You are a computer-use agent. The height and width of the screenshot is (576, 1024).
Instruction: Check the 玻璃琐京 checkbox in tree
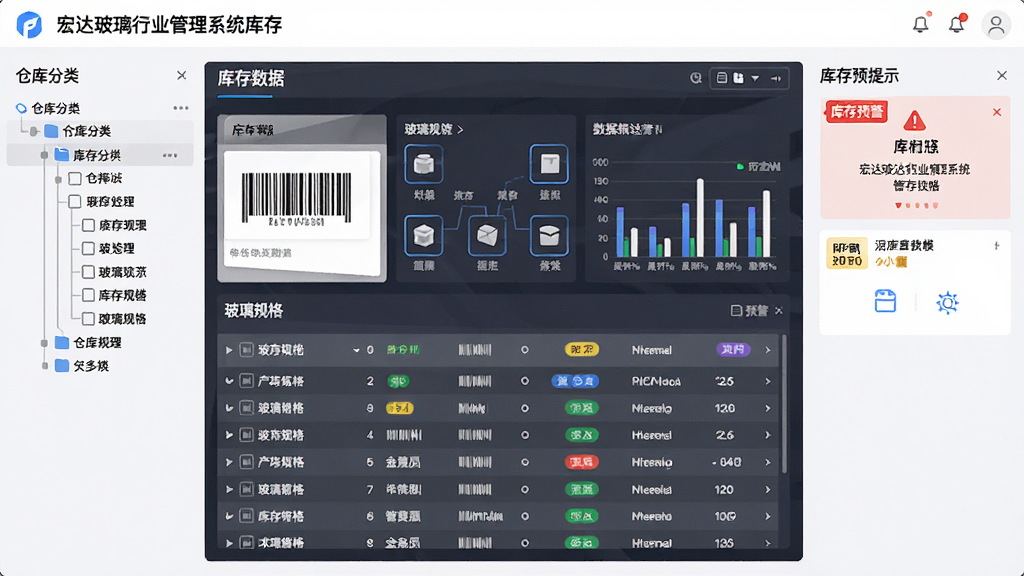pos(88,272)
